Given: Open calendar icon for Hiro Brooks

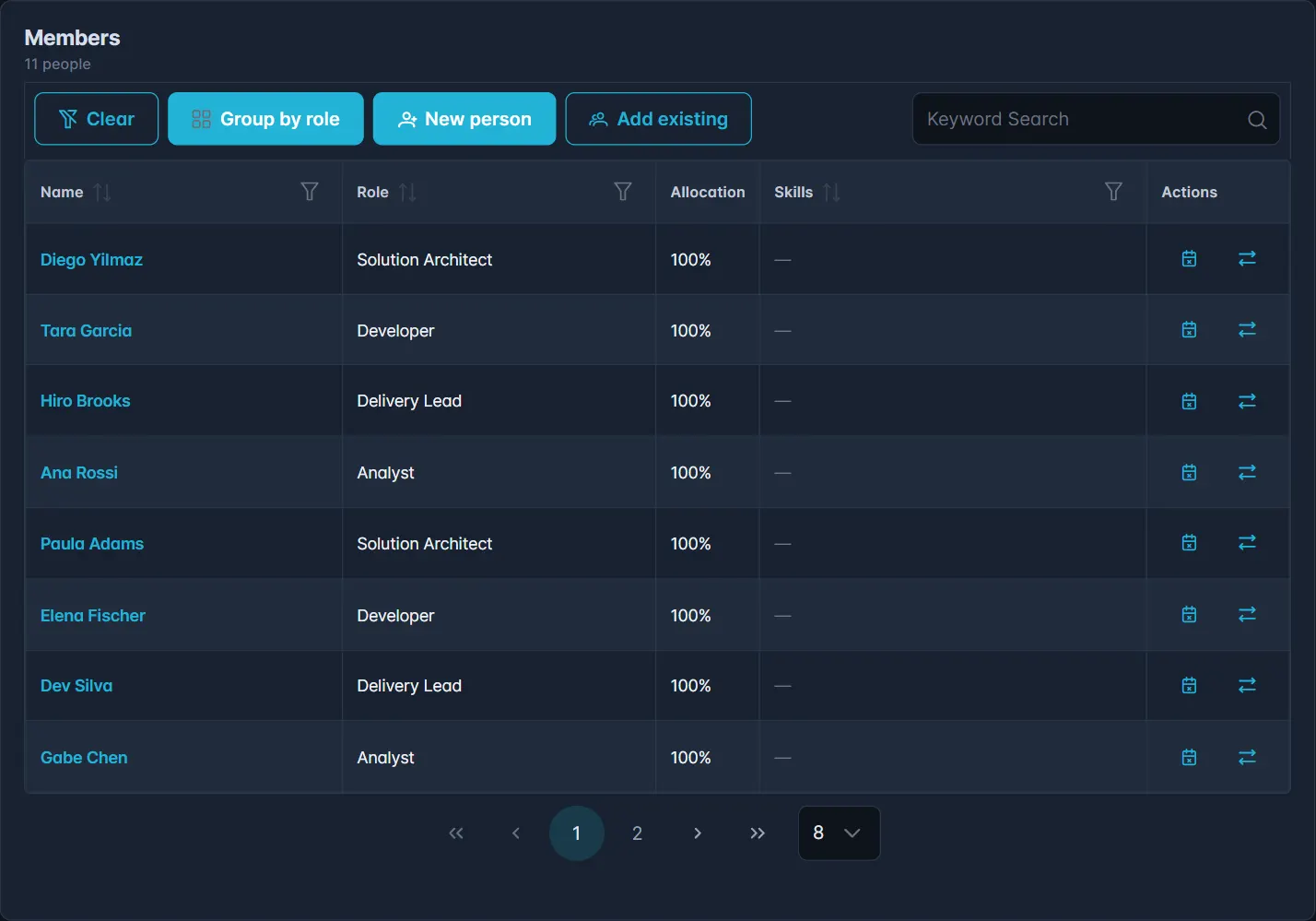Looking at the screenshot, I should pos(1189,401).
